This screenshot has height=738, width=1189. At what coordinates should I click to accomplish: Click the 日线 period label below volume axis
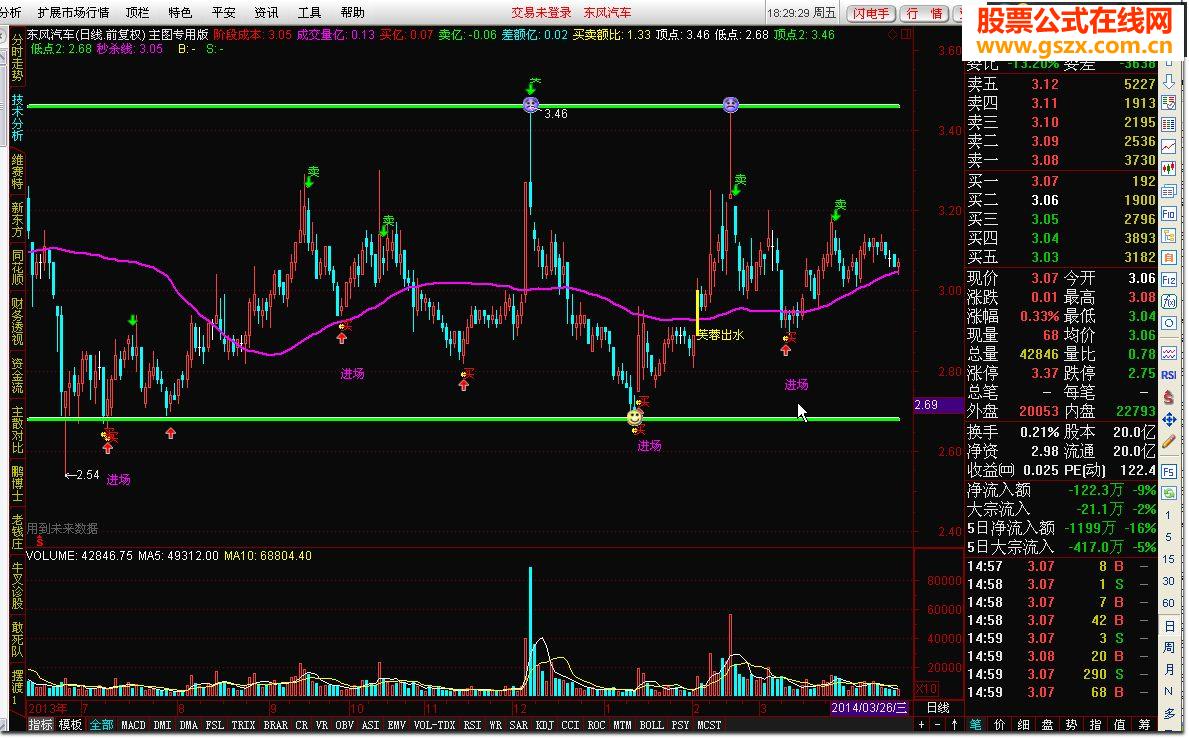(938, 708)
